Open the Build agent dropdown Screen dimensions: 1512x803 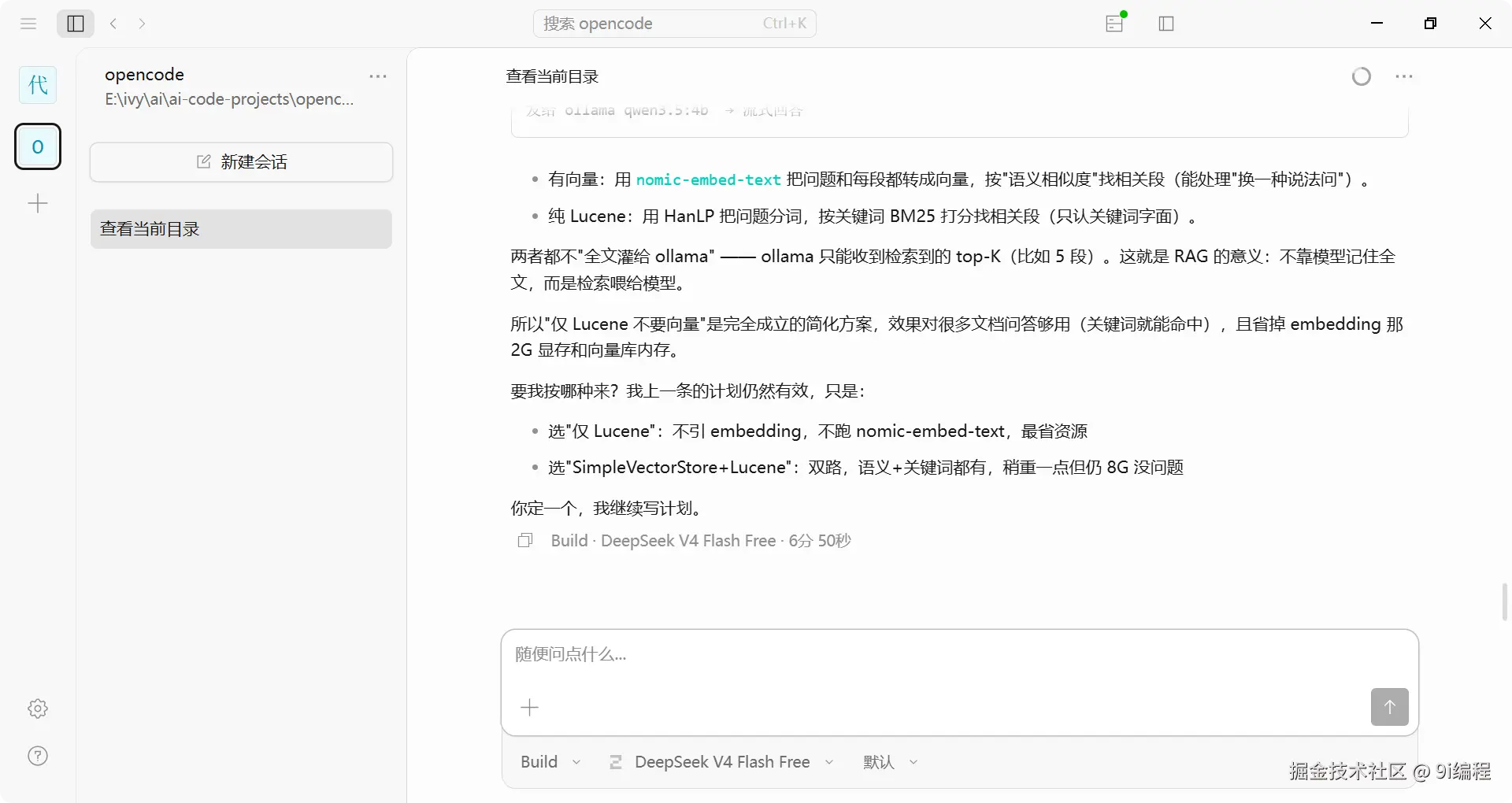coord(550,762)
